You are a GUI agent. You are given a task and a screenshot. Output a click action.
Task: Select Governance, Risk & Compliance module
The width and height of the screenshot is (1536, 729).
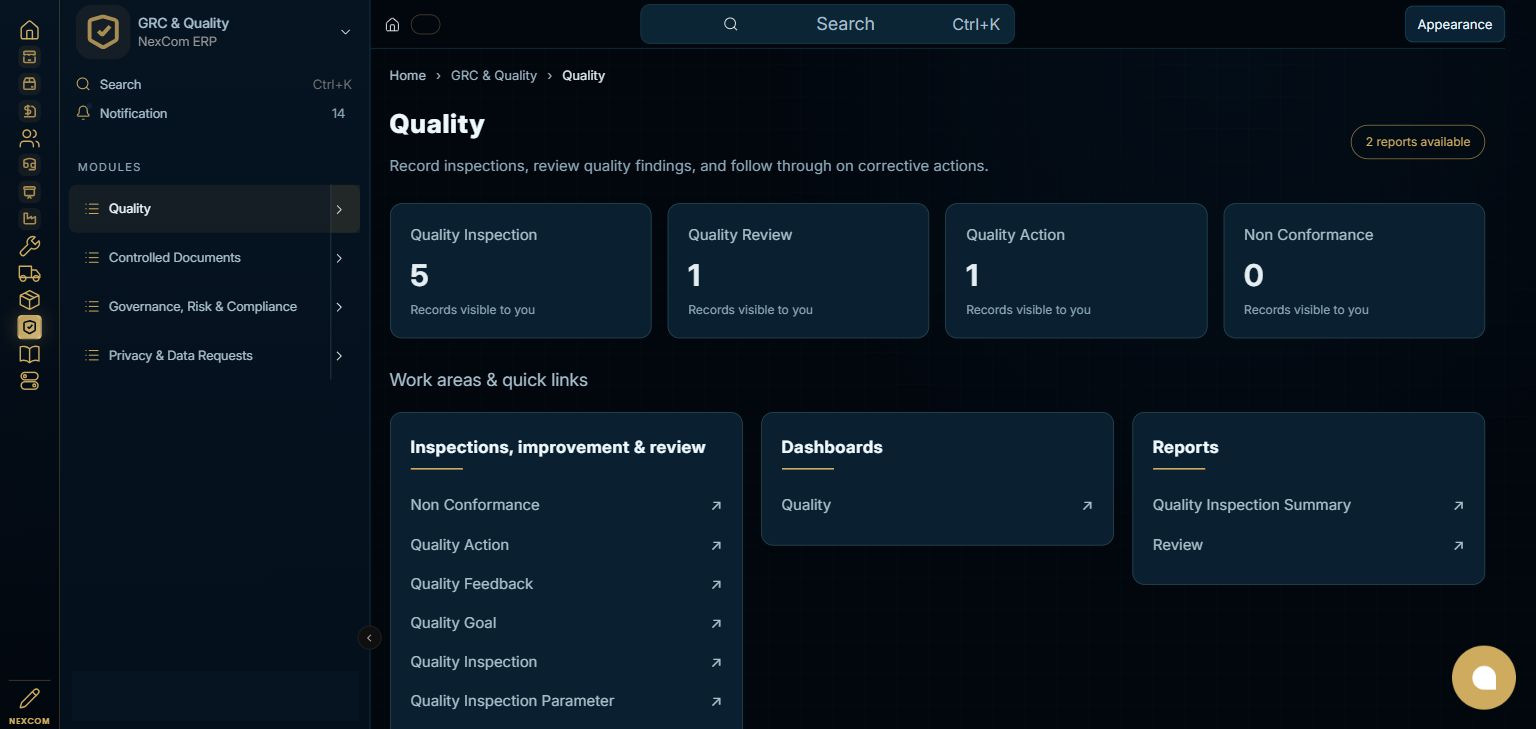[200, 307]
